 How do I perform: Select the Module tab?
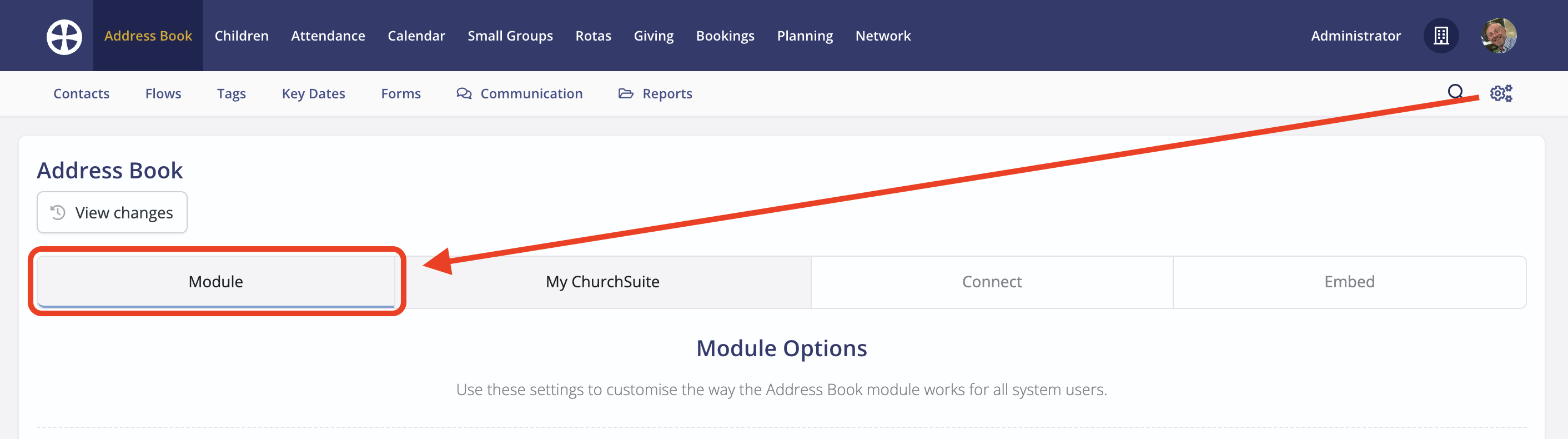point(215,282)
